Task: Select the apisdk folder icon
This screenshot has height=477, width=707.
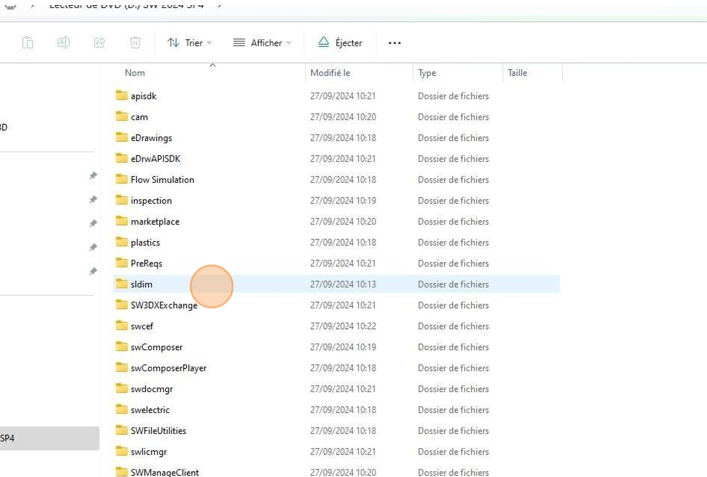Action: [121, 95]
